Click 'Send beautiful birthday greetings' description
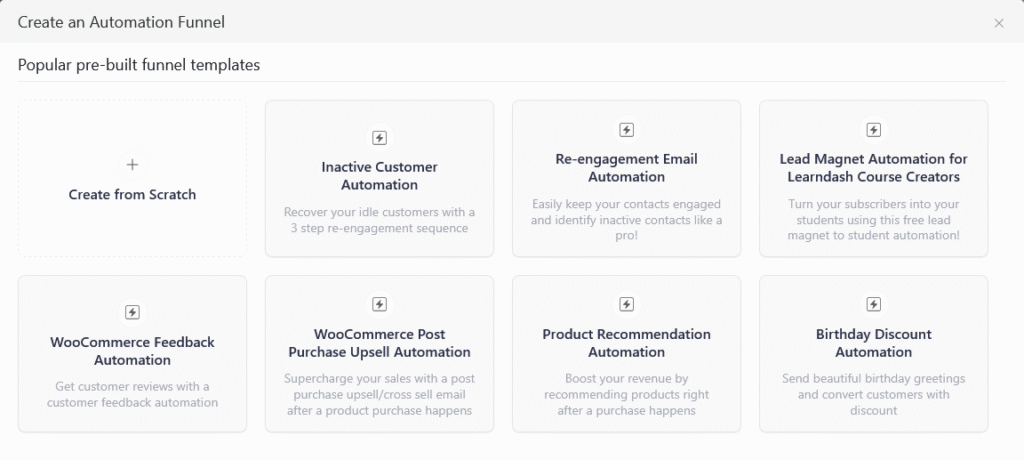The height and width of the screenshot is (460, 1024). tap(873, 395)
